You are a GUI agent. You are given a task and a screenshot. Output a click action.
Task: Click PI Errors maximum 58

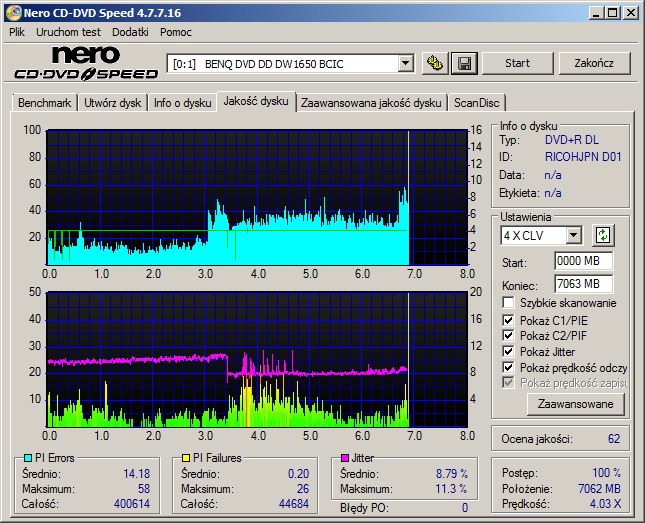click(144, 489)
